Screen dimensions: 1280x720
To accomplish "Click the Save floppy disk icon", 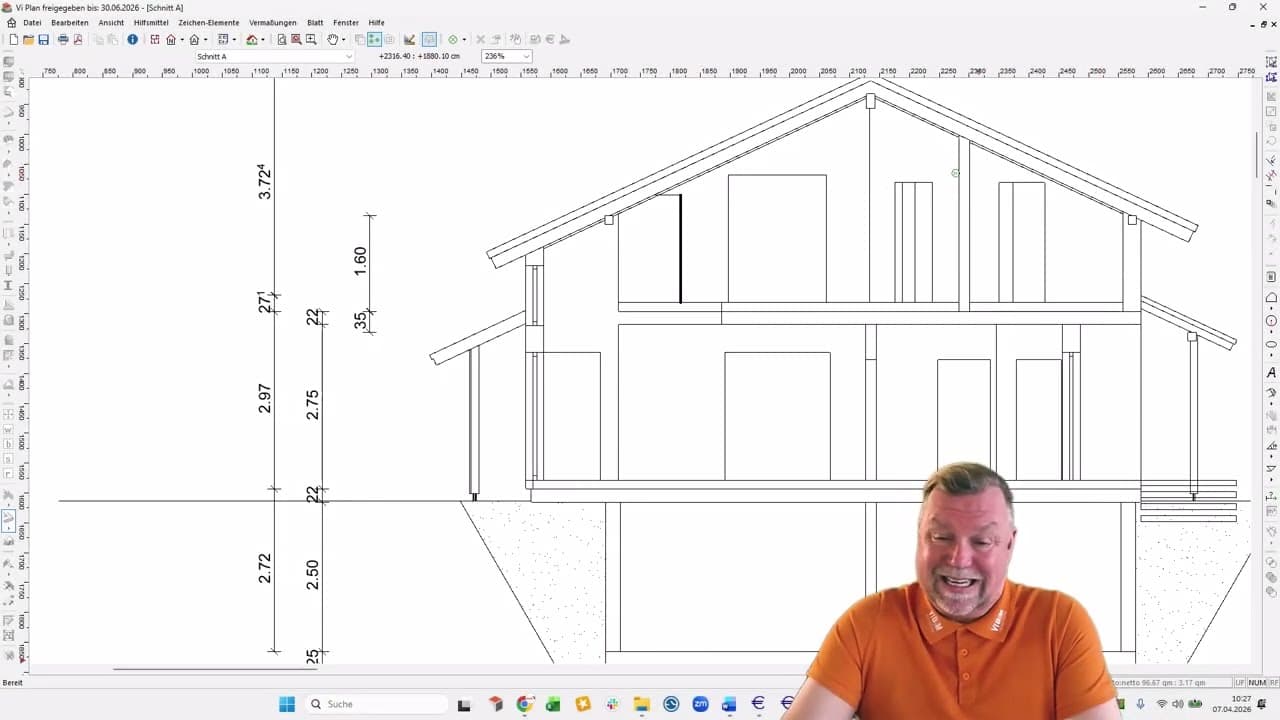I will [43, 40].
